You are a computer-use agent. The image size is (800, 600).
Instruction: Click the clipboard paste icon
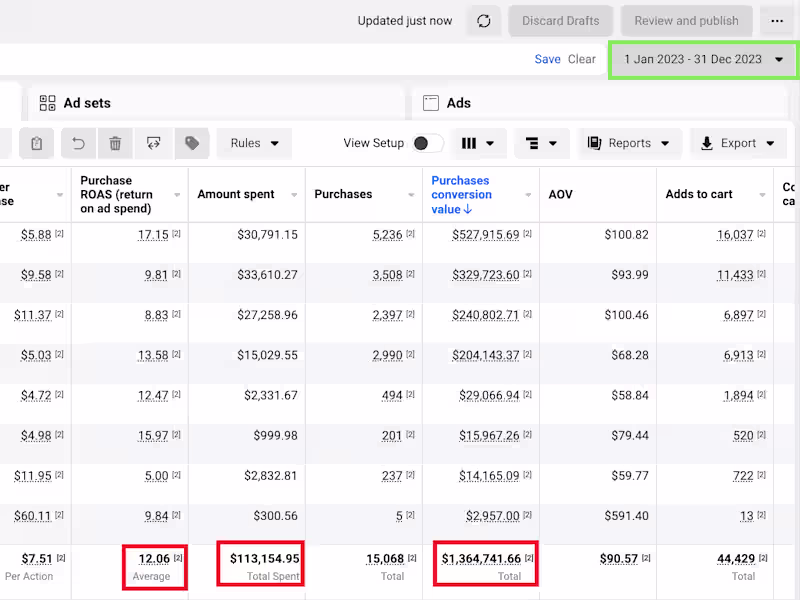click(x=36, y=143)
